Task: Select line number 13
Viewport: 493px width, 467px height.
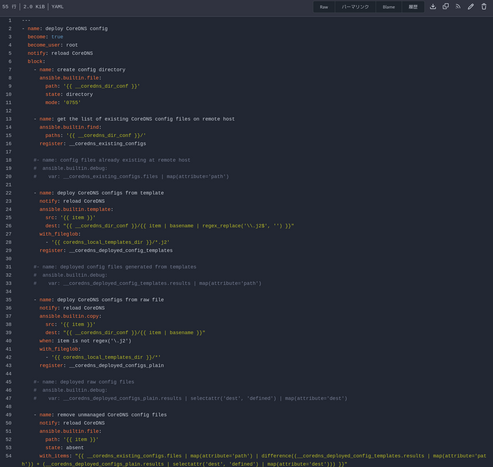Action: click(8, 119)
